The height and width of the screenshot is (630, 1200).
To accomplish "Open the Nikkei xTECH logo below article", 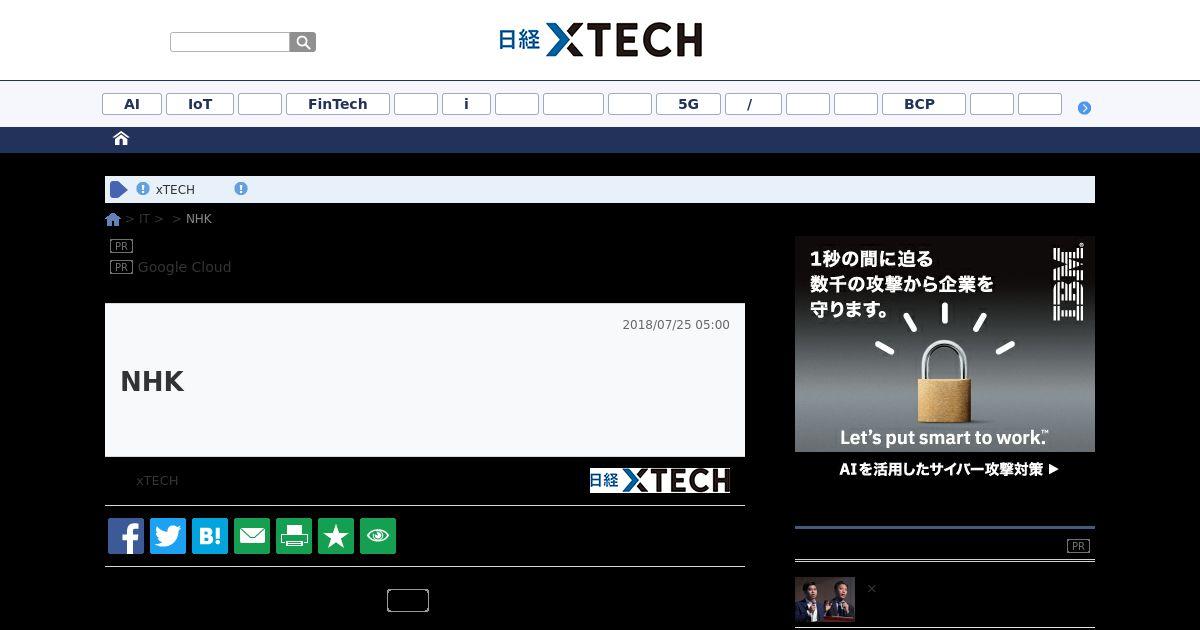I will click(660, 481).
